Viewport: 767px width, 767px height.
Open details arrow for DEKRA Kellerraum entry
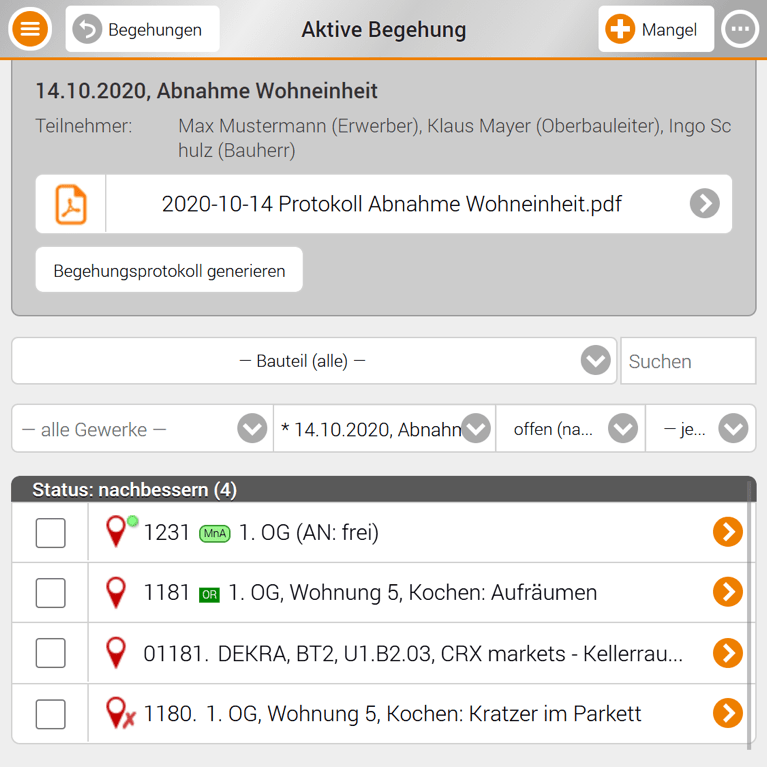[x=727, y=653]
